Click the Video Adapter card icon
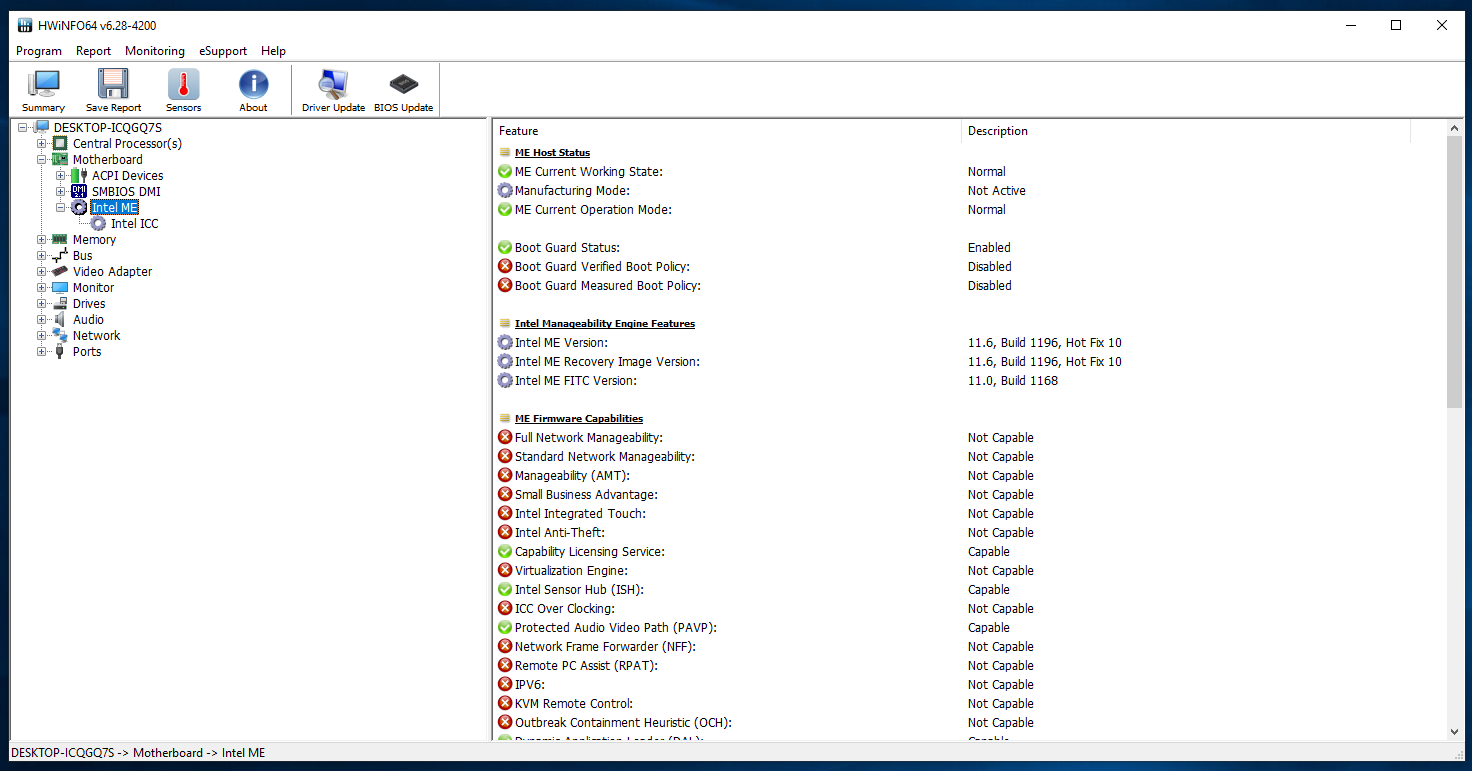Viewport: 1472px width, 771px height. [x=60, y=272]
